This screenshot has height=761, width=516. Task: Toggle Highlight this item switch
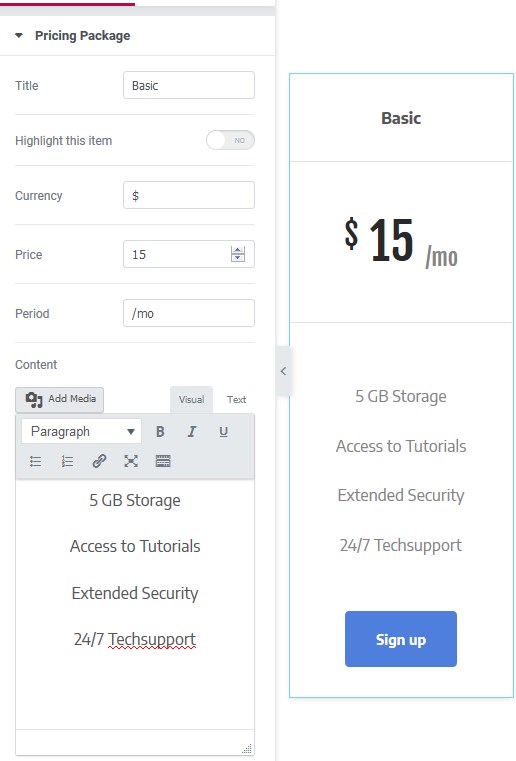click(230, 140)
